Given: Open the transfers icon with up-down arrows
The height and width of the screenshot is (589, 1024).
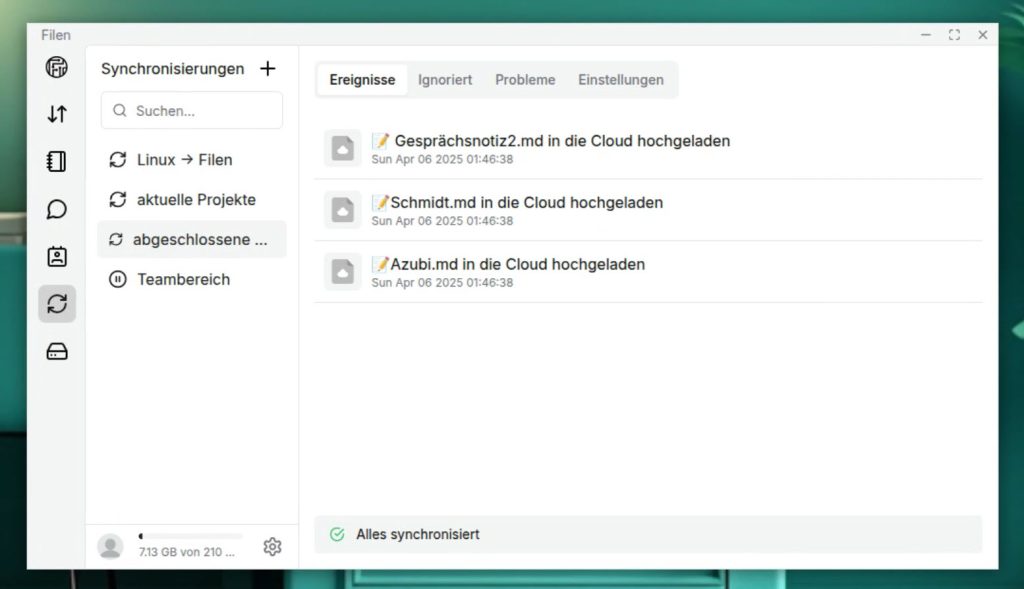Looking at the screenshot, I should tap(57, 114).
